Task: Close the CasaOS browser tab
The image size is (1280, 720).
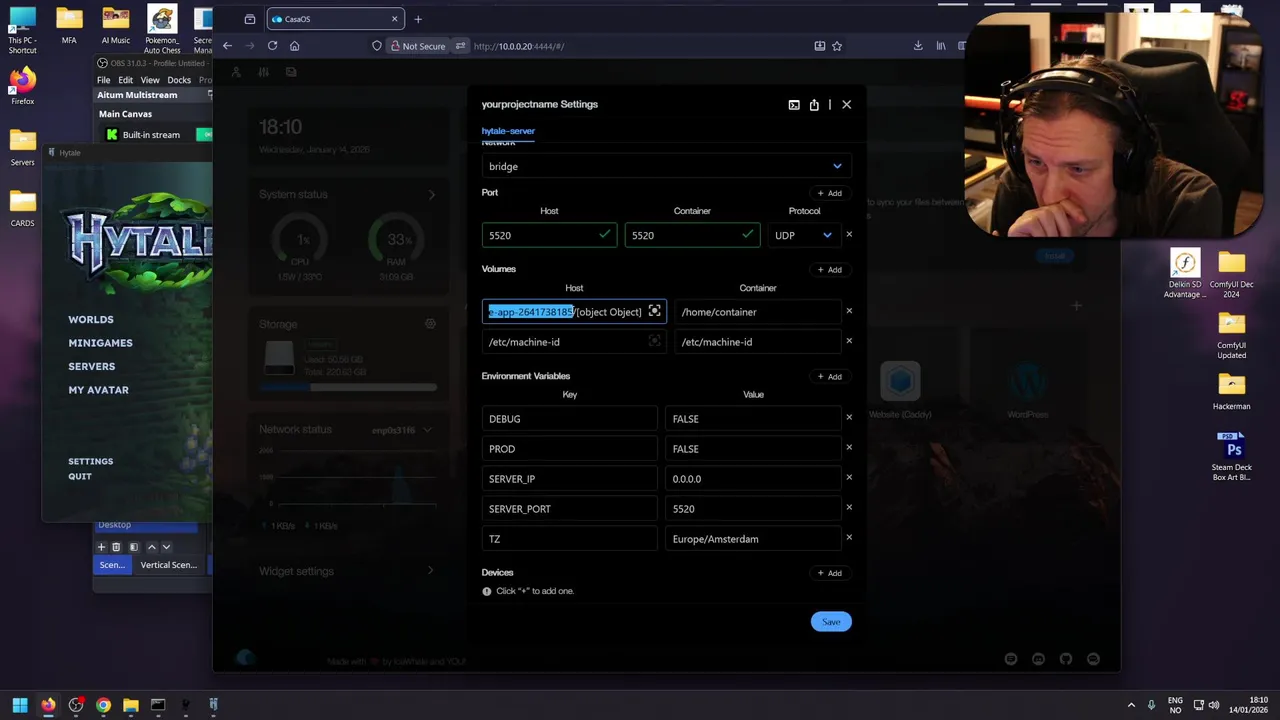Action: coord(394,19)
